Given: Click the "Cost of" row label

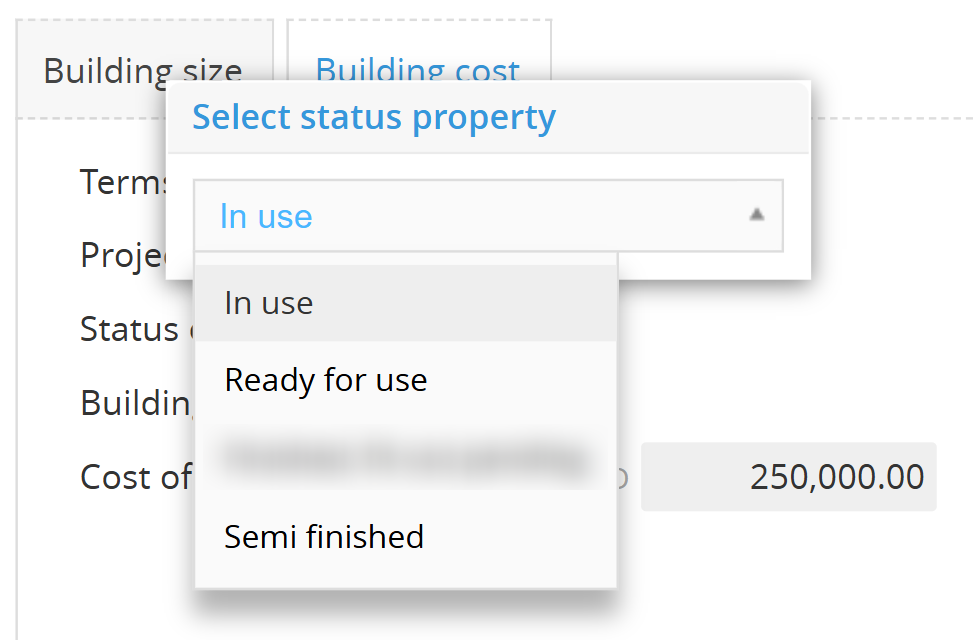Looking at the screenshot, I should [135, 477].
